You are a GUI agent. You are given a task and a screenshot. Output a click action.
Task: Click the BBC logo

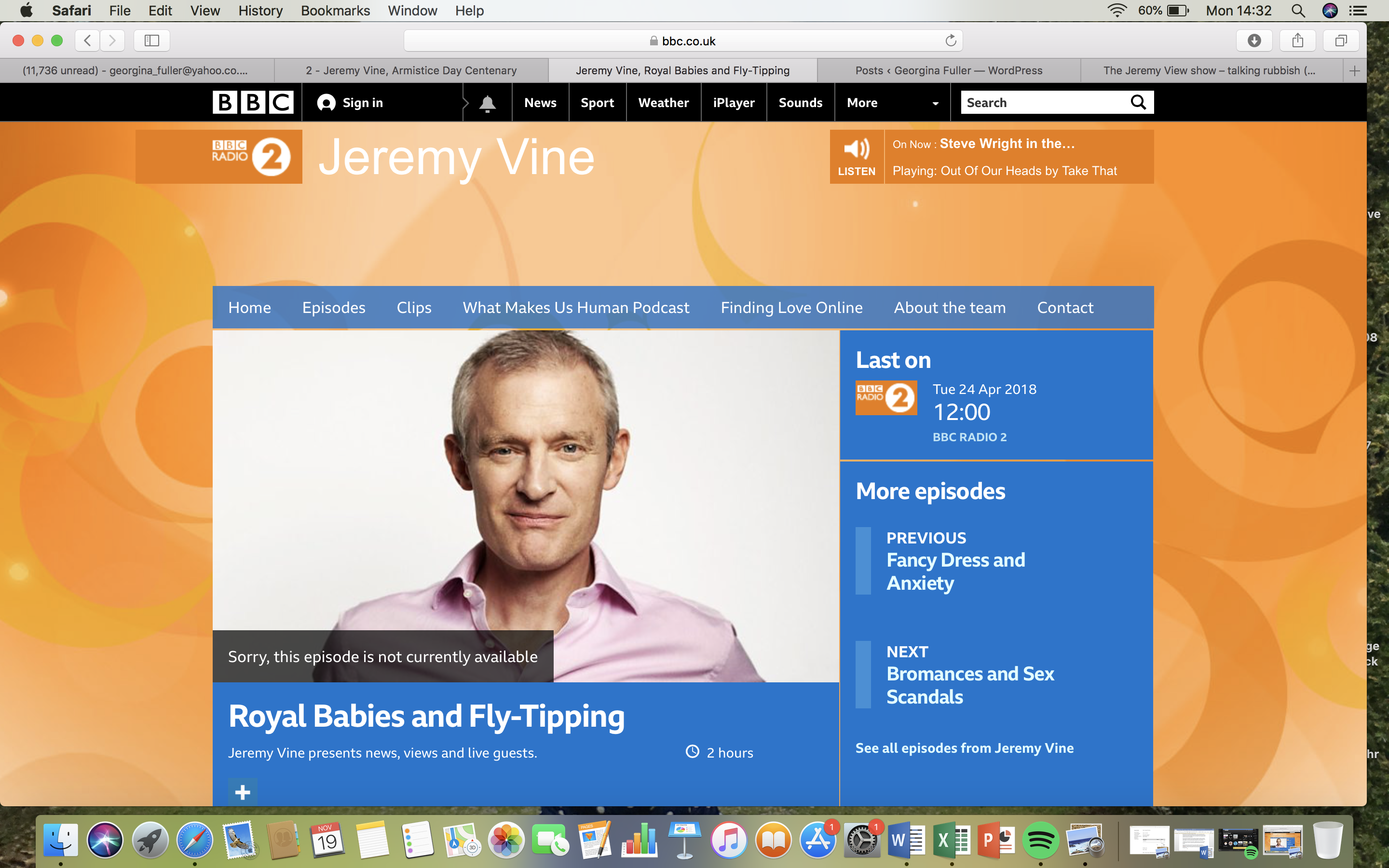tap(253, 102)
